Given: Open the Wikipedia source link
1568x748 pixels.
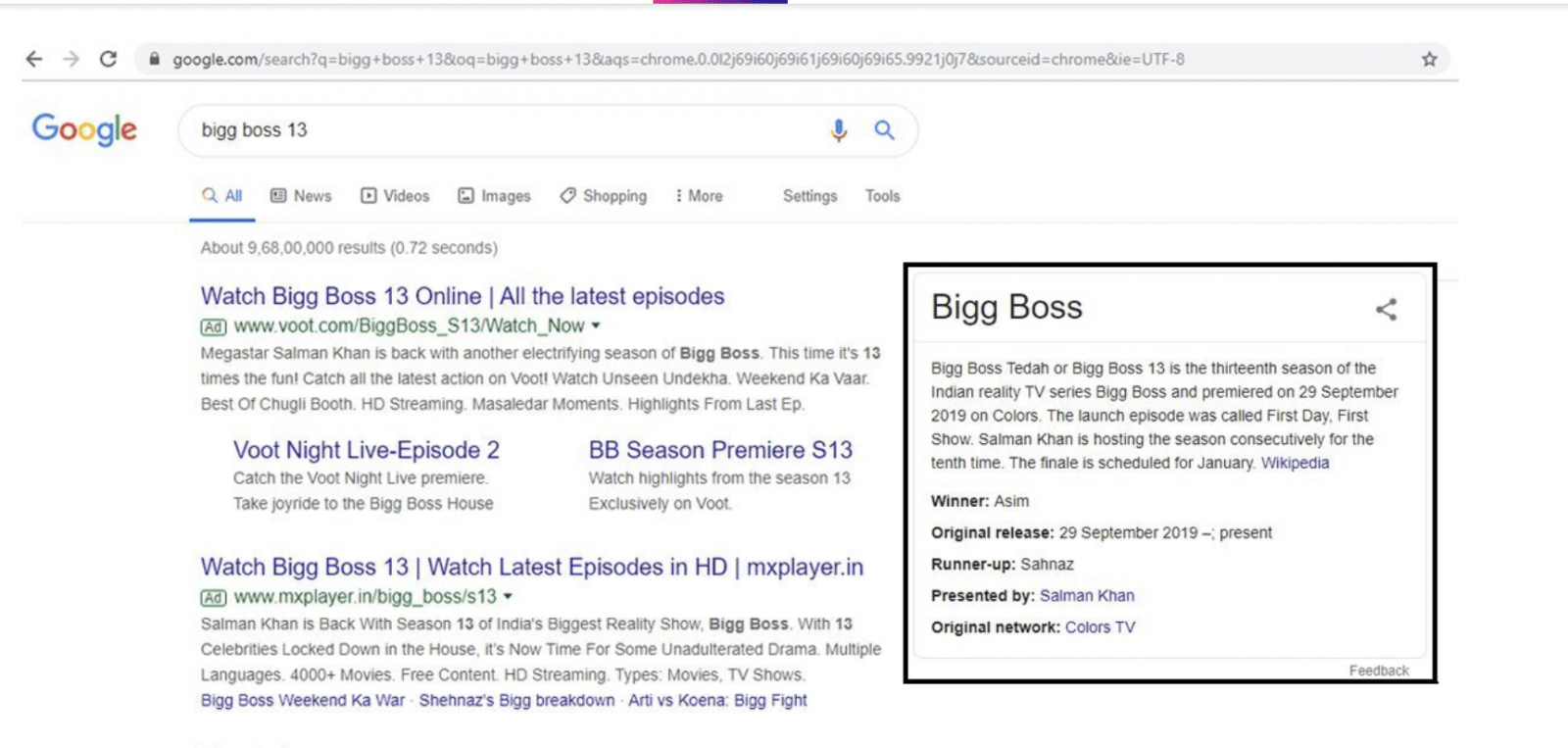Looking at the screenshot, I should click(x=1295, y=463).
